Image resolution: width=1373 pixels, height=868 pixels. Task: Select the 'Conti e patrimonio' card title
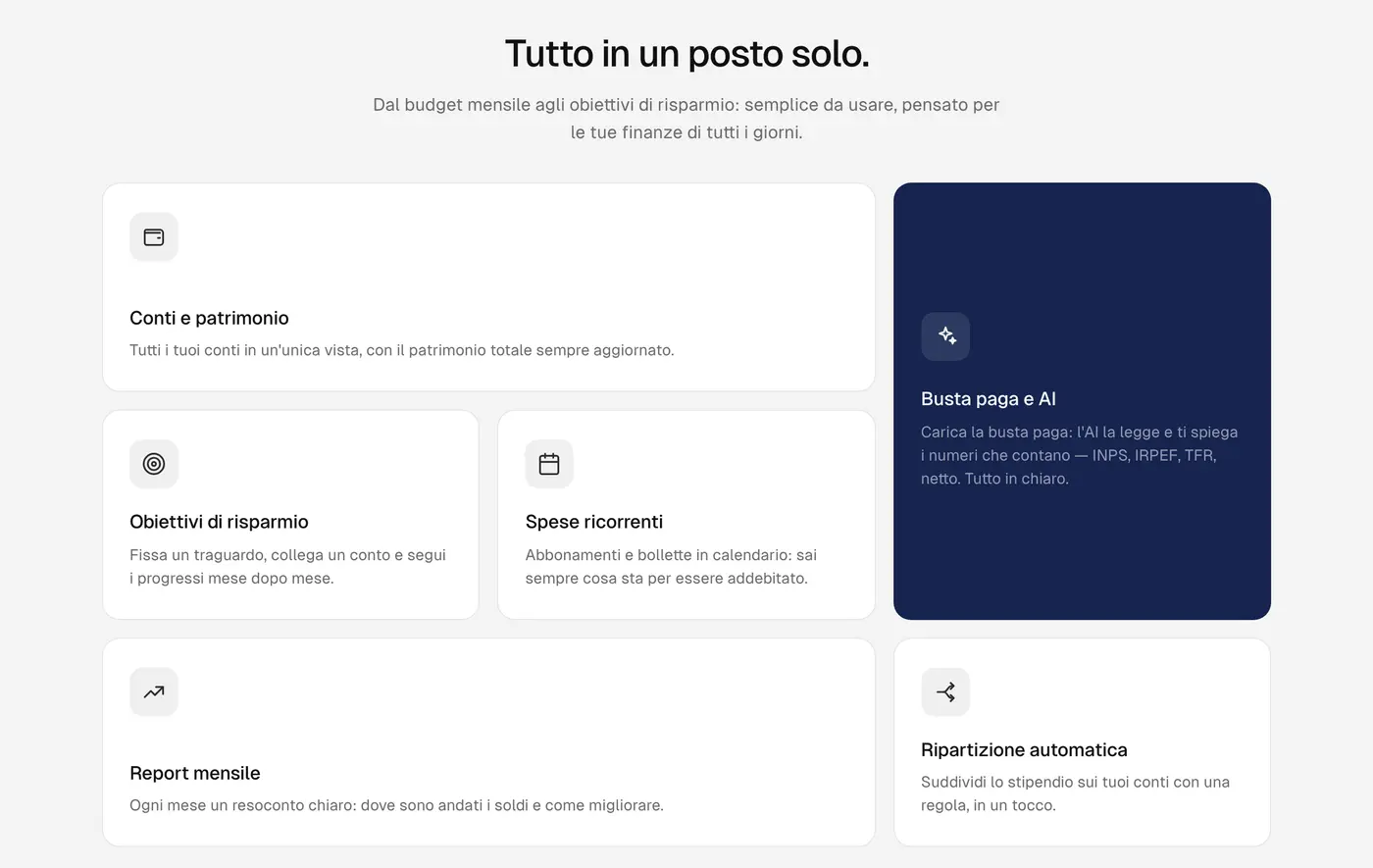(209, 318)
